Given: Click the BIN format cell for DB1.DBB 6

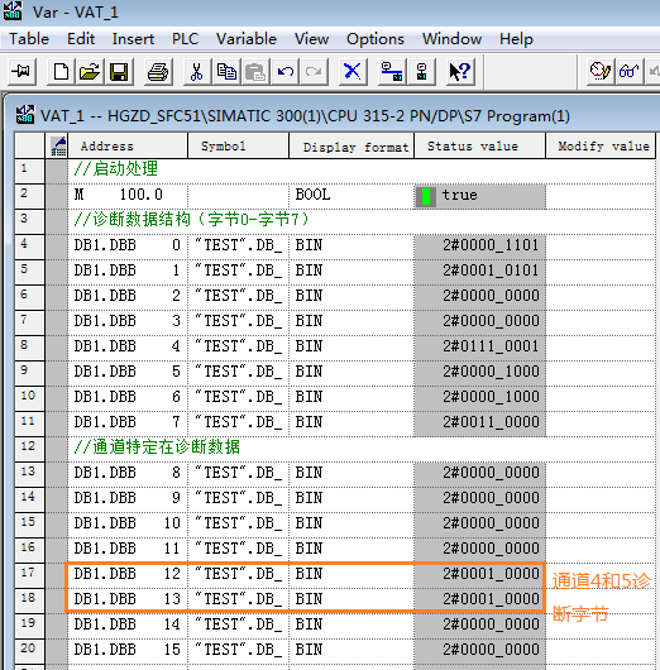Looking at the screenshot, I should tap(352, 398).
